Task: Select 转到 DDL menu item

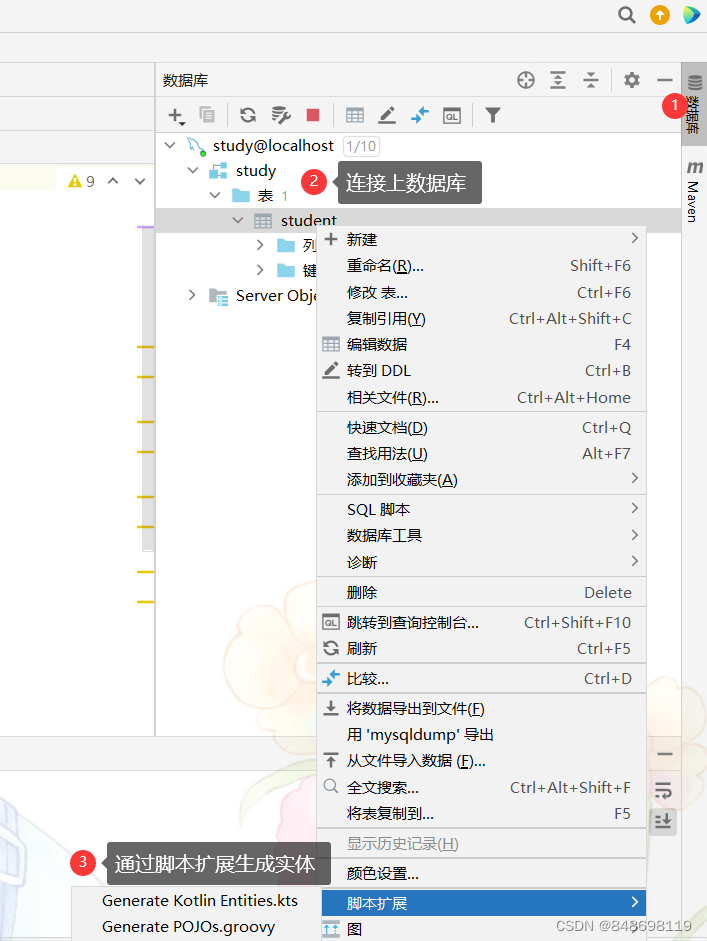Action: [481, 371]
